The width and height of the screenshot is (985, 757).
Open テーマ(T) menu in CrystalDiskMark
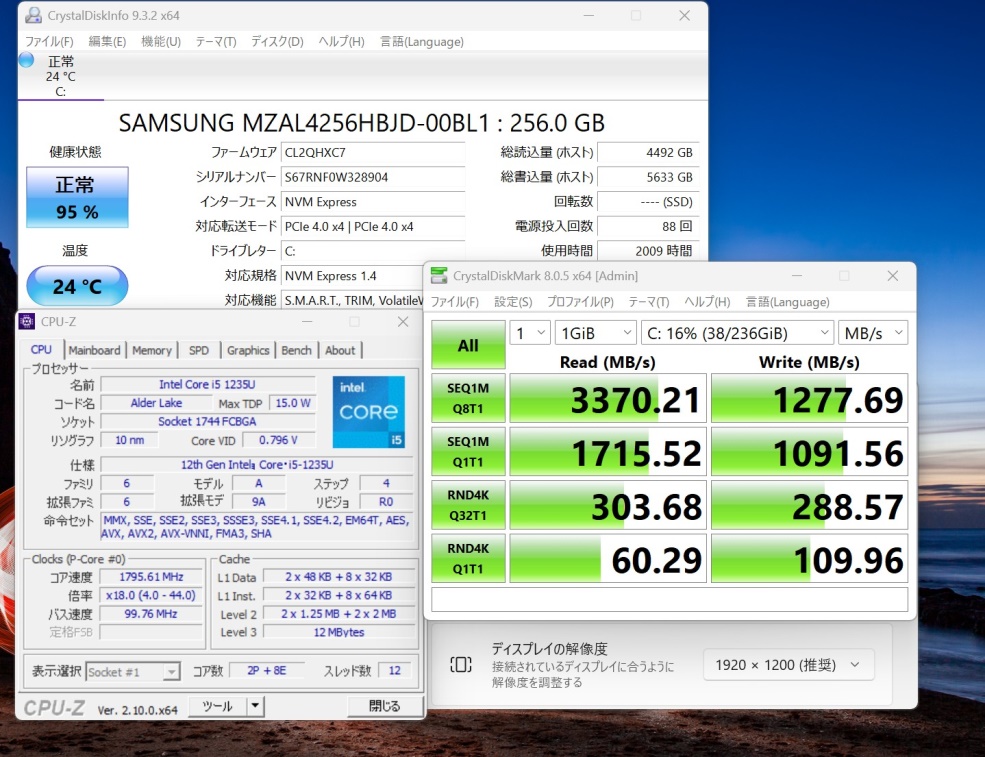(x=649, y=302)
